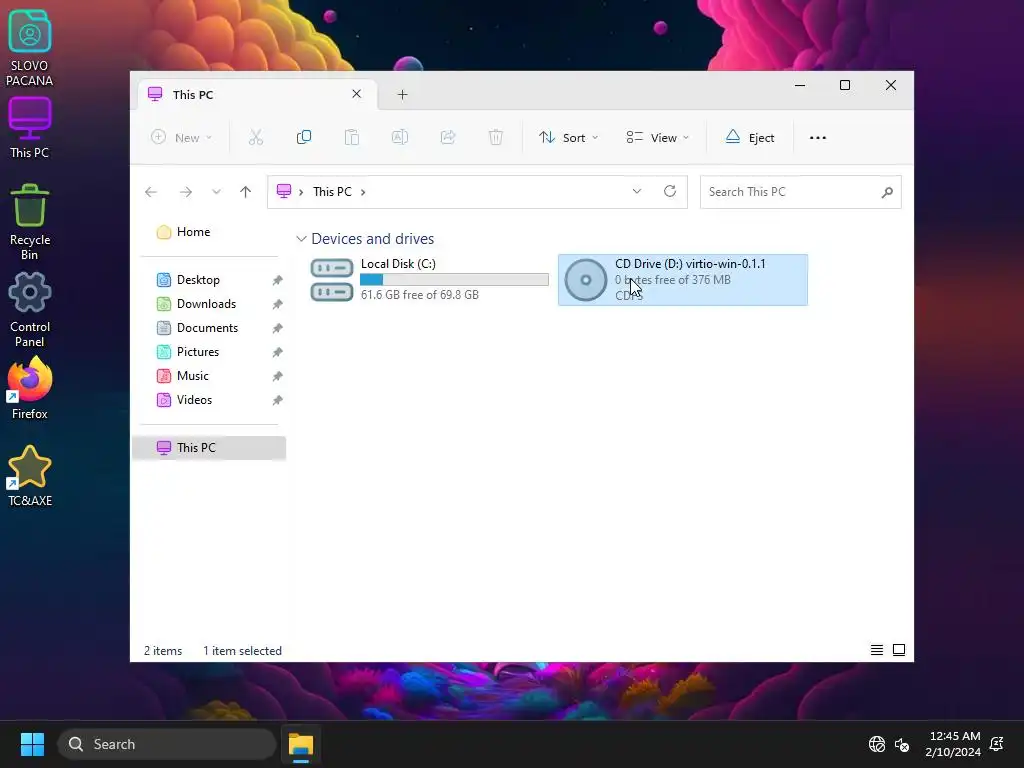Switch to details view icon in status bar
1024x768 pixels.
(x=876, y=650)
